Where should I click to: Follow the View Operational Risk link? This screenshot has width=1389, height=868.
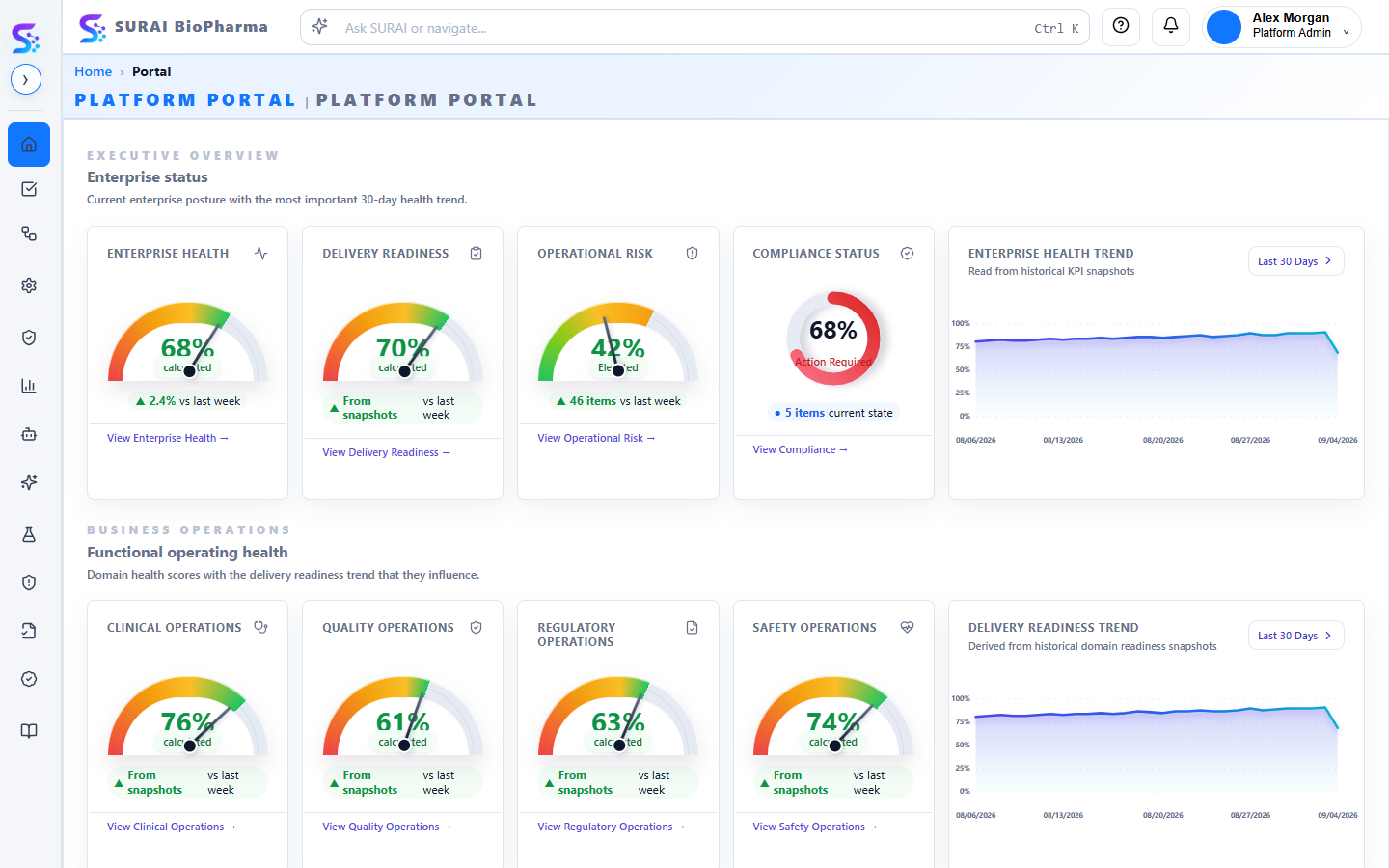tap(596, 438)
